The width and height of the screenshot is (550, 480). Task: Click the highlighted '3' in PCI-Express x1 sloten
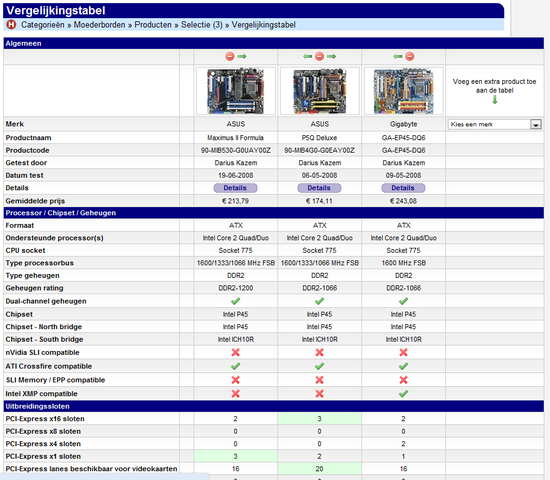[x=235, y=456]
